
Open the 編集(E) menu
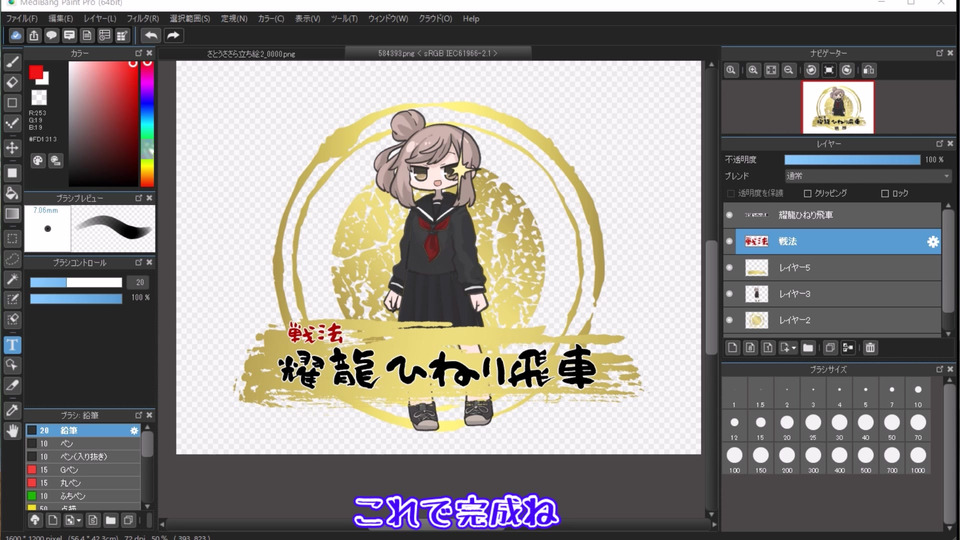(x=61, y=19)
